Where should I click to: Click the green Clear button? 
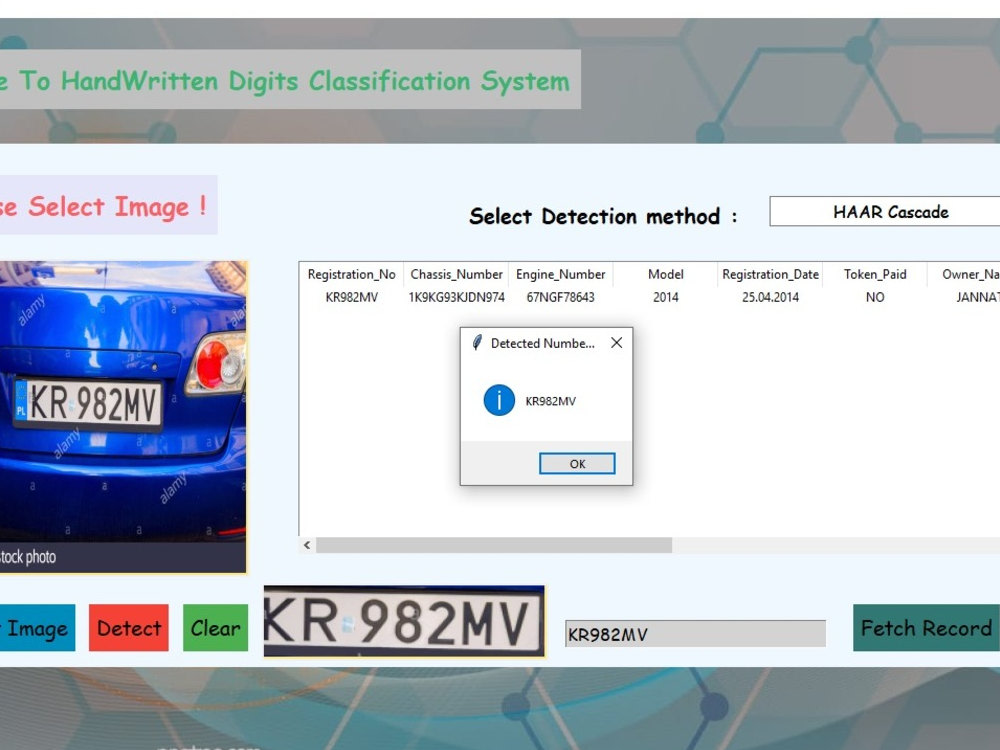tap(216, 628)
